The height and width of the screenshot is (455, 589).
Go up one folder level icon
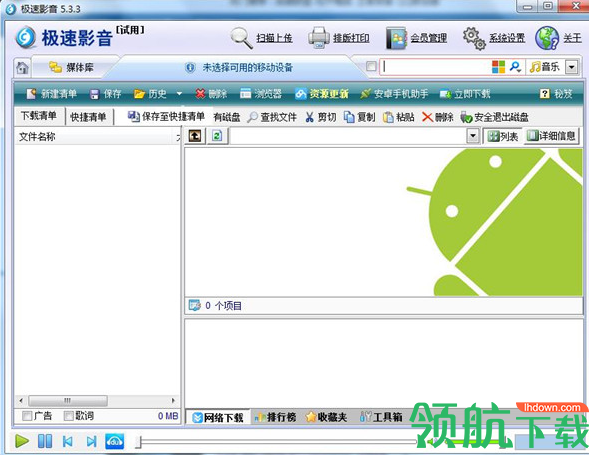(x=195, y=136)
